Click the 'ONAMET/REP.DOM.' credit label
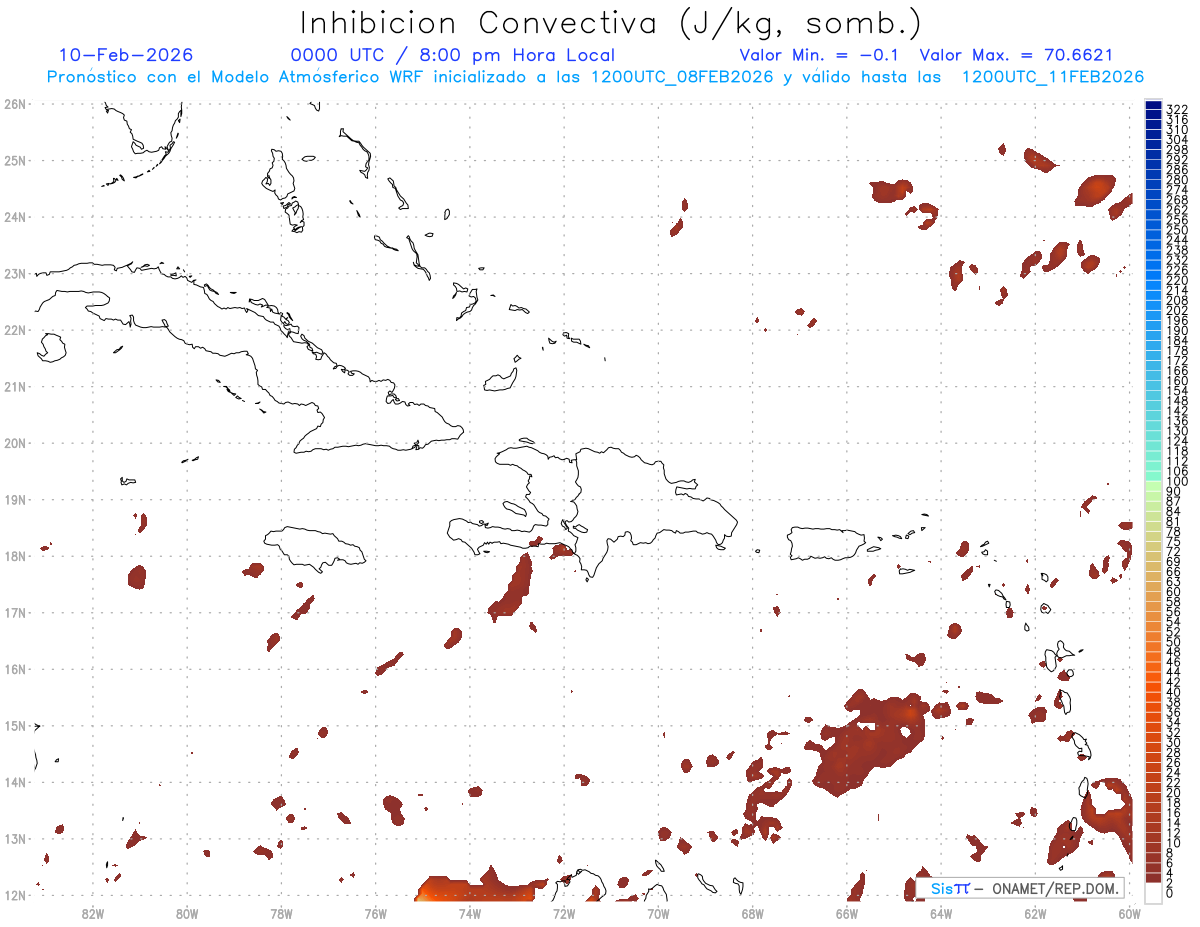This screenshot has height=927, width=1200. pyautogui.click(x=1057, y=888)
